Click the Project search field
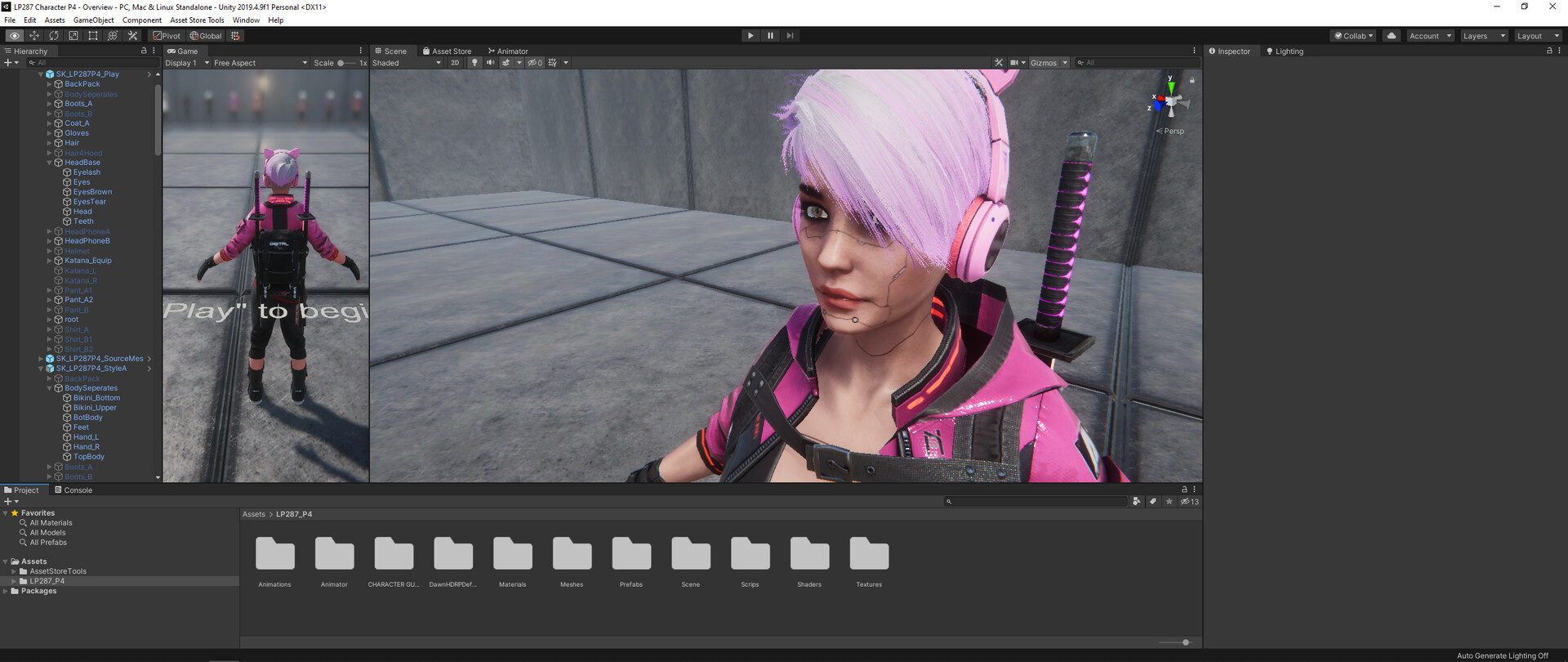The width and height of the screenshot is (1568, 662). (x=1036, y=502)
